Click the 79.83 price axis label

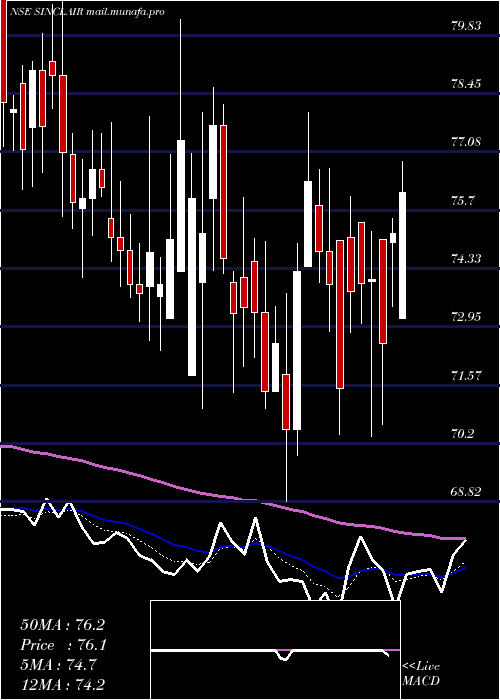tap(466, 25)
